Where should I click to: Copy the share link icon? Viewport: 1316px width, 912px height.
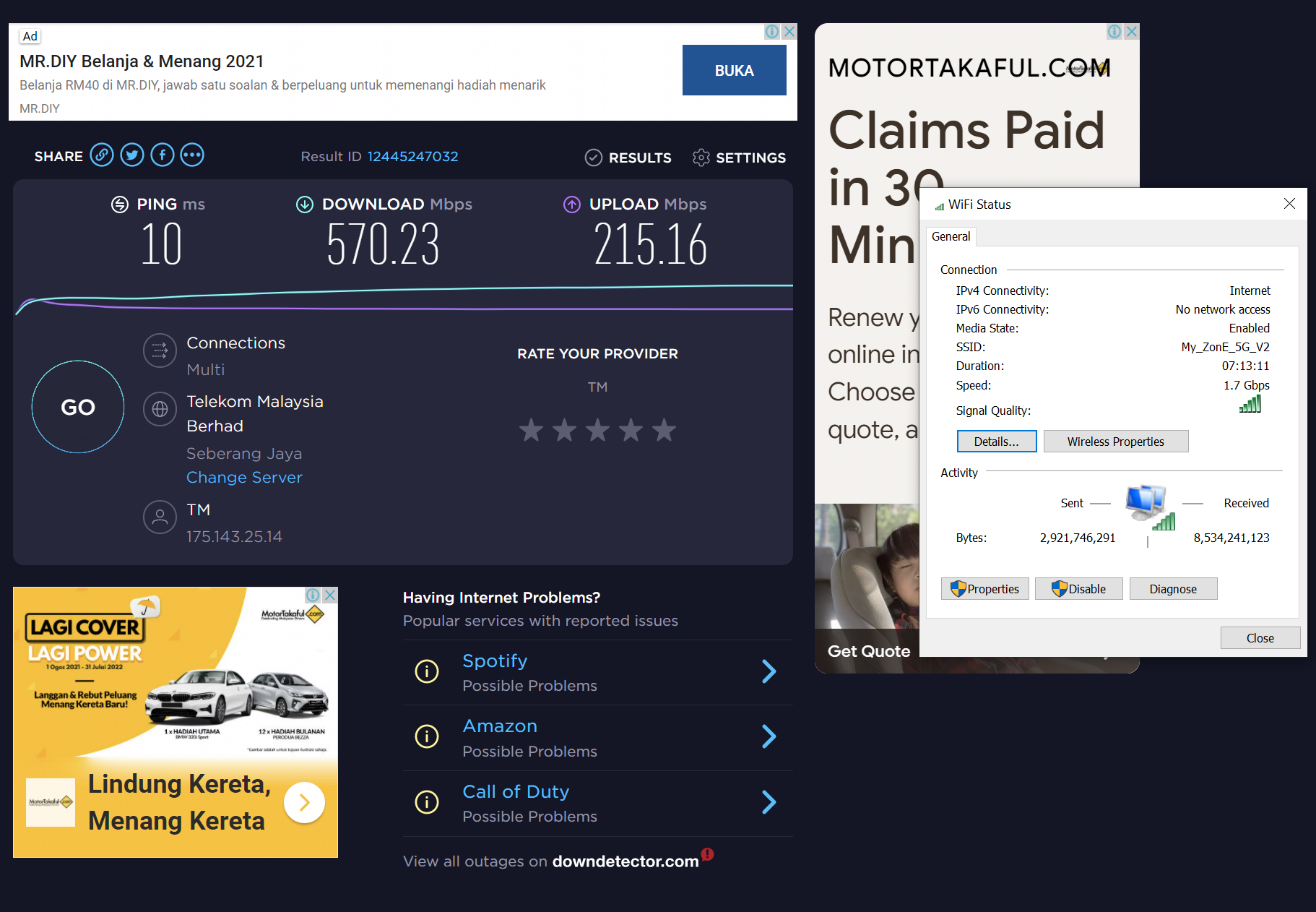102,155
